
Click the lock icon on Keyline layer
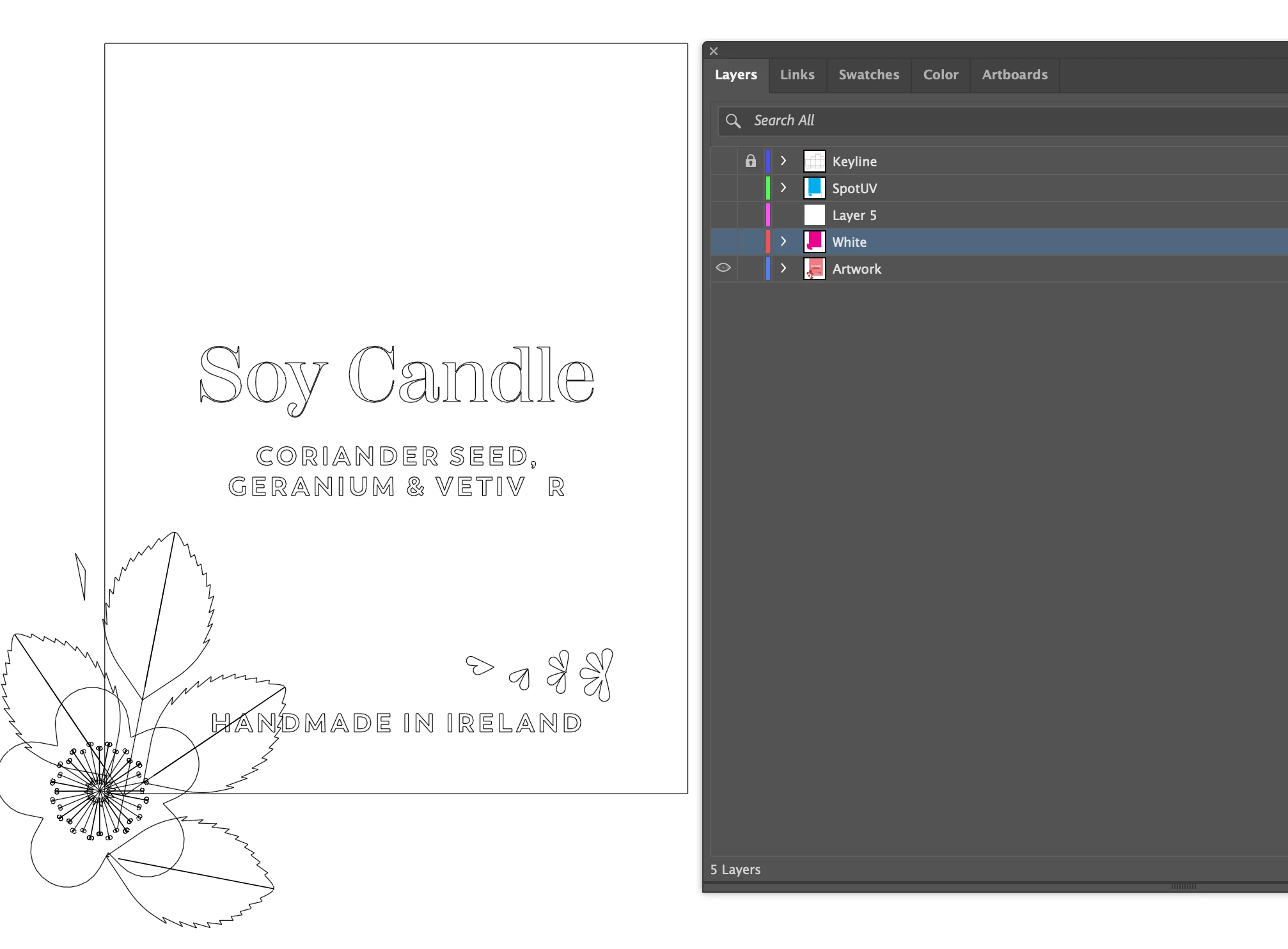pos(750,161)
